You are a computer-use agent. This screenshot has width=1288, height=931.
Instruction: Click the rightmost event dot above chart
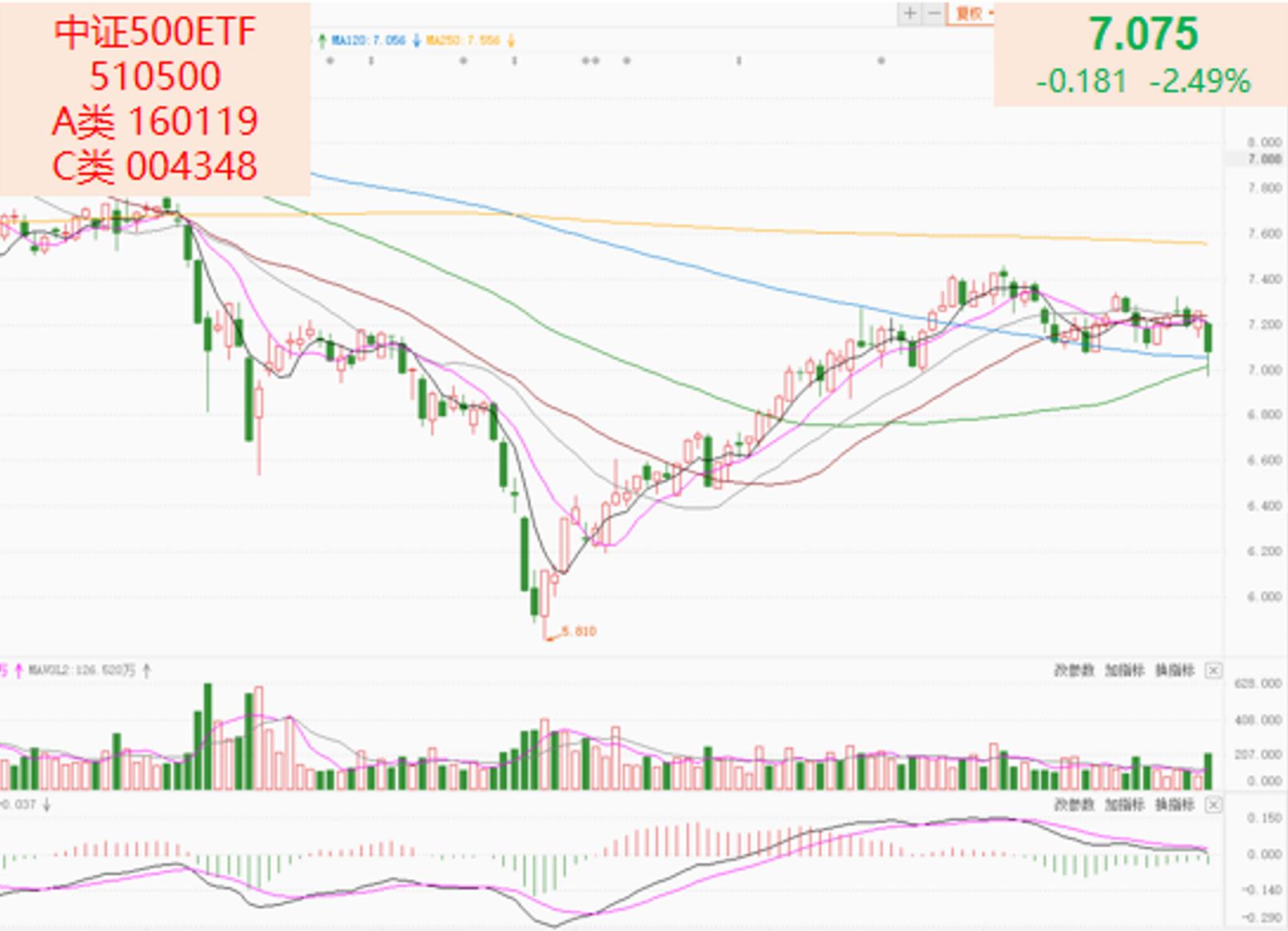click(881, 60)
